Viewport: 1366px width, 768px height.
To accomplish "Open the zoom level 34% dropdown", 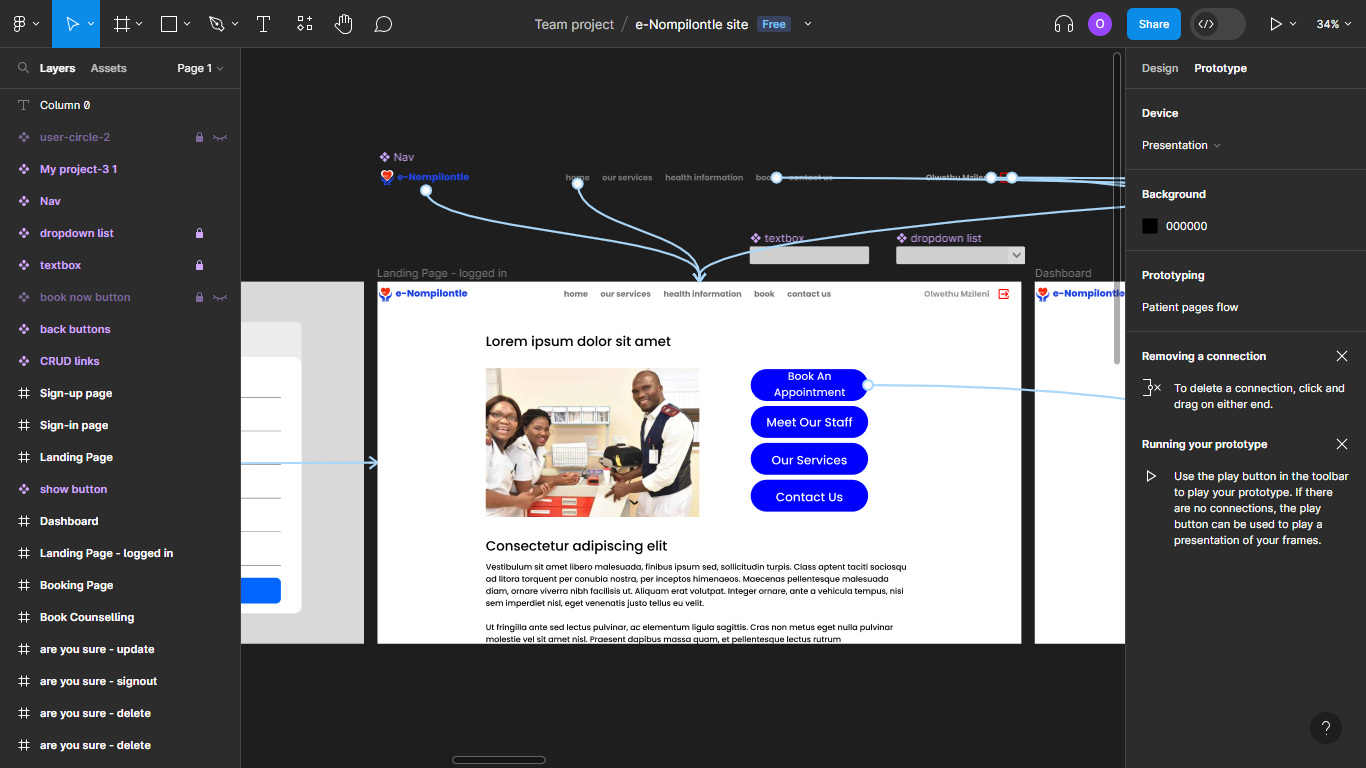I will [1334, 24].
